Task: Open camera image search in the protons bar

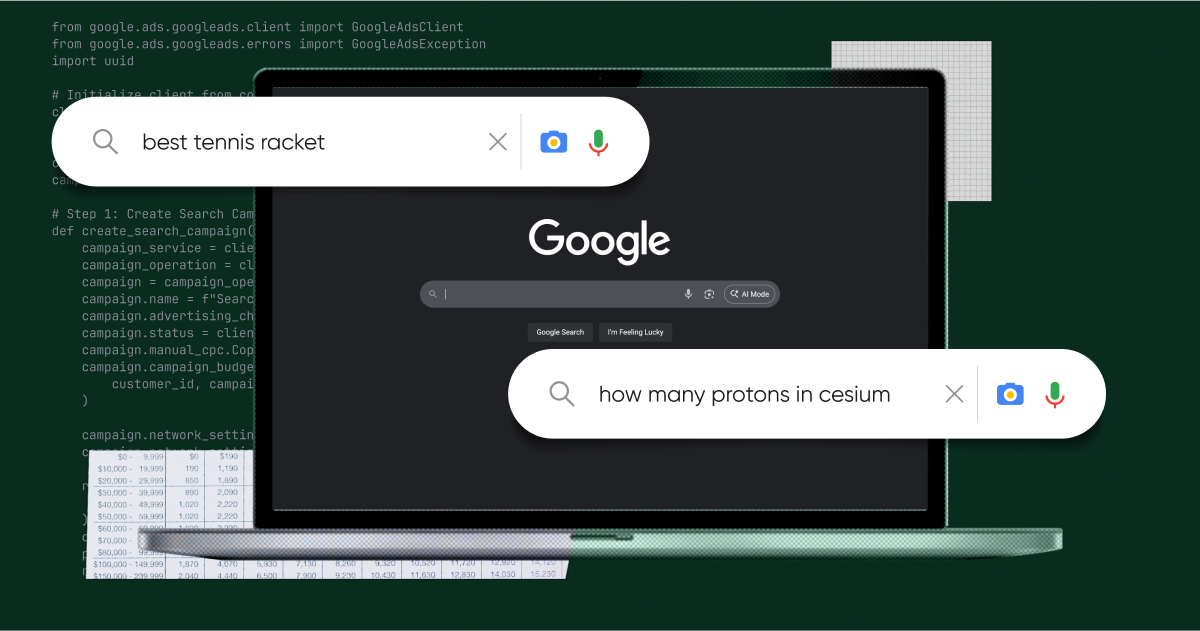Action: tap(1010, 394)
